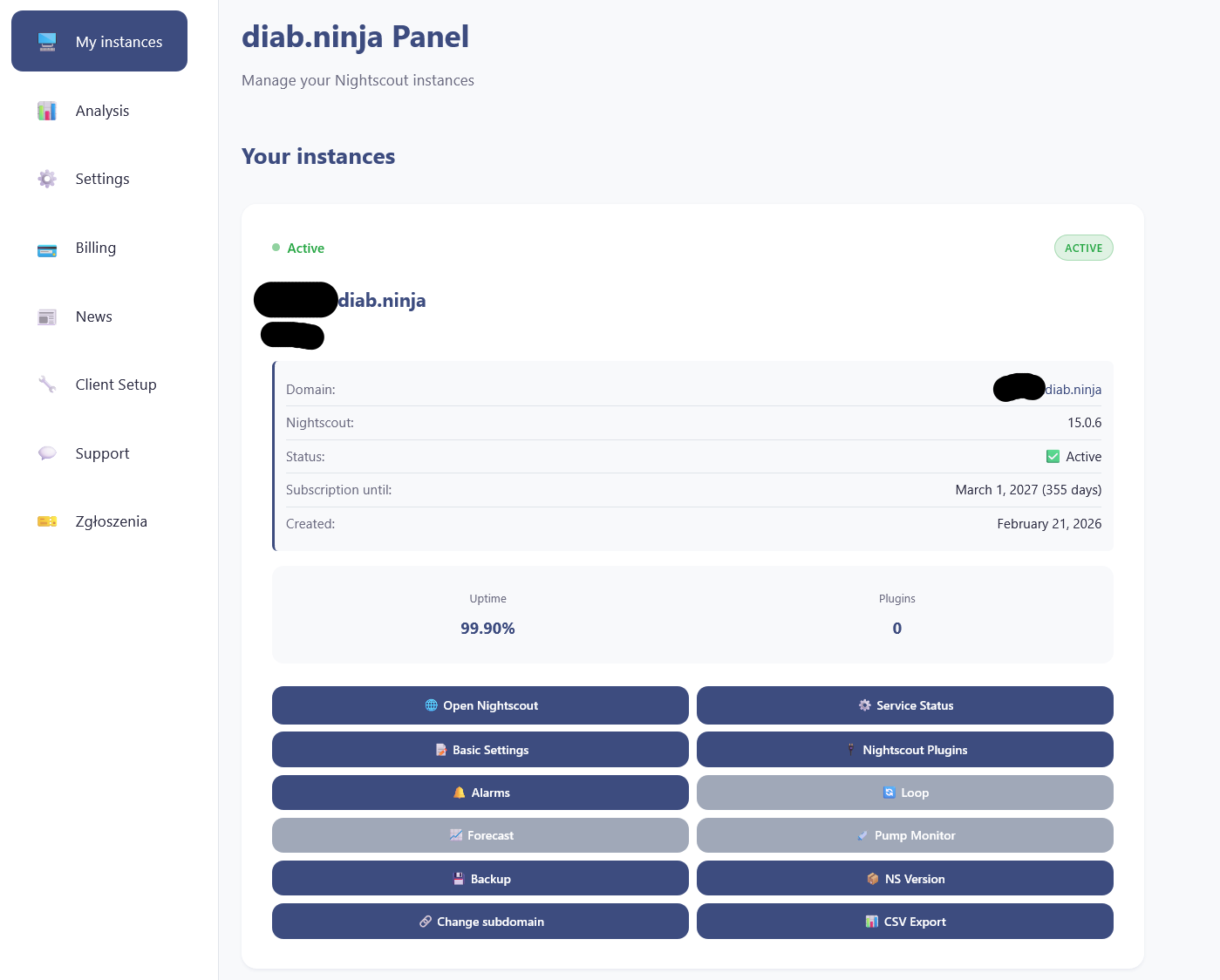1220x980 pixels.
Task: Click the gear icon beside sidebar Settings
Action: click(47, 179)
